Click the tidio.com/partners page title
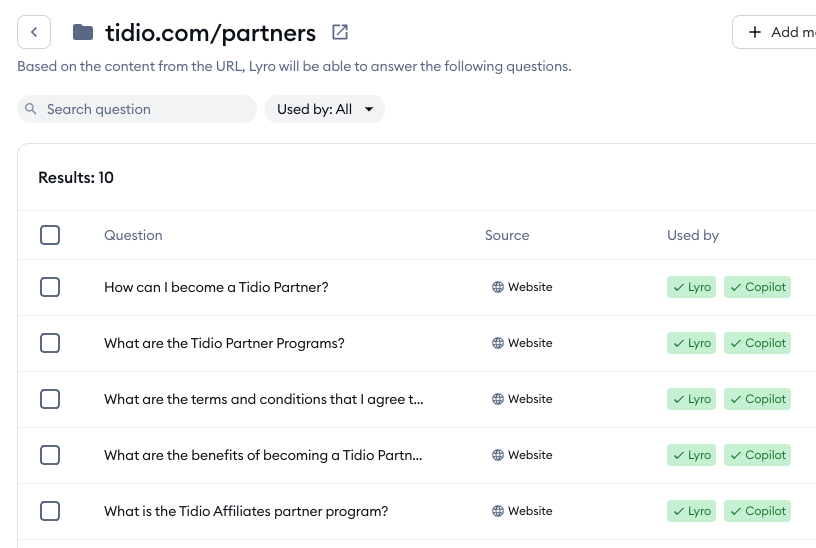816x548 pixels. [x=210, y=33]
